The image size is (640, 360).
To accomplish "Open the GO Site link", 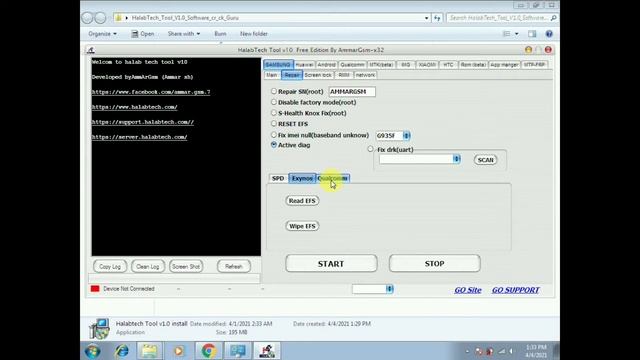I will point(468,290).
